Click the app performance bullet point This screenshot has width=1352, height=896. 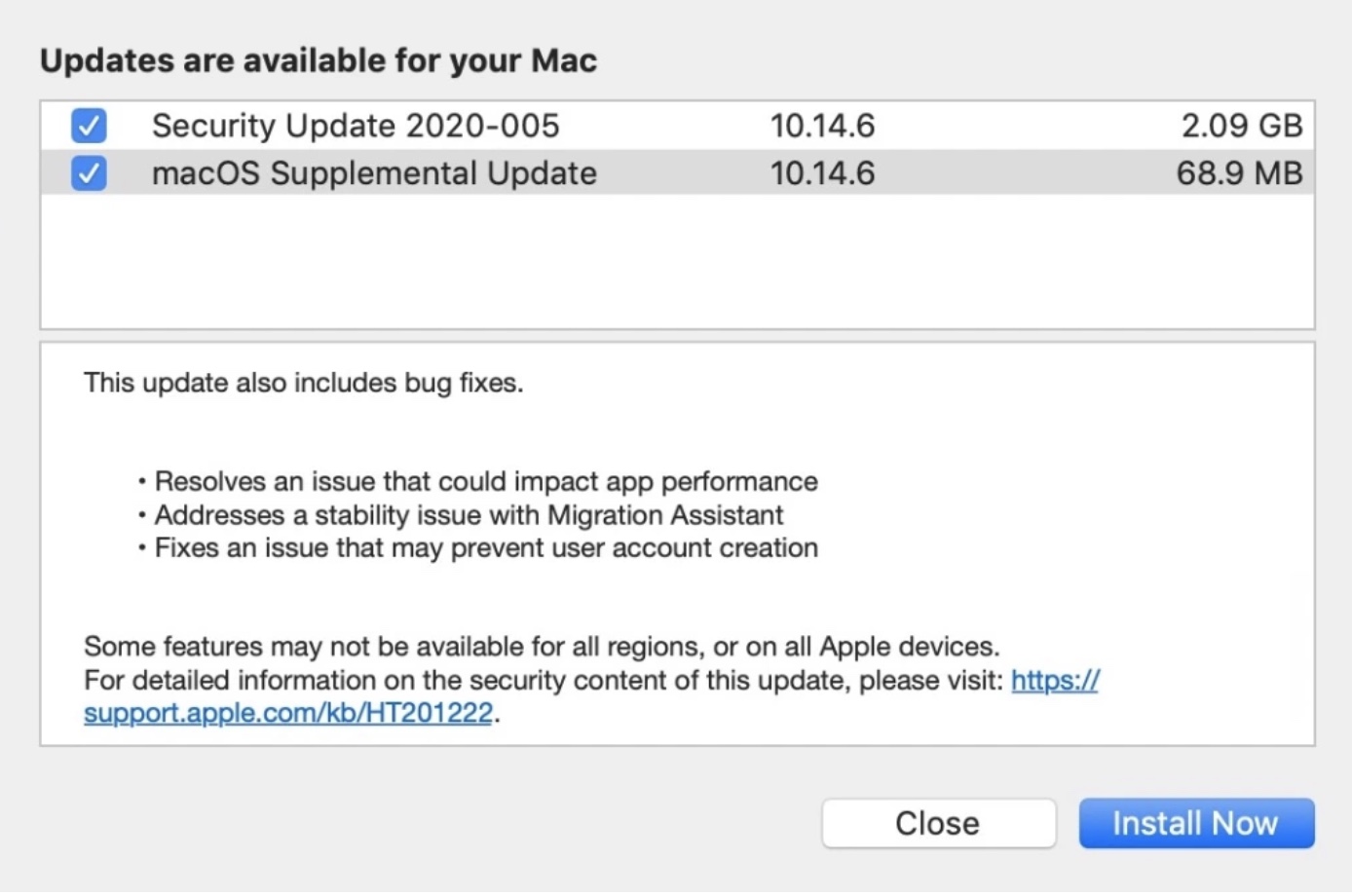[486, 481]
